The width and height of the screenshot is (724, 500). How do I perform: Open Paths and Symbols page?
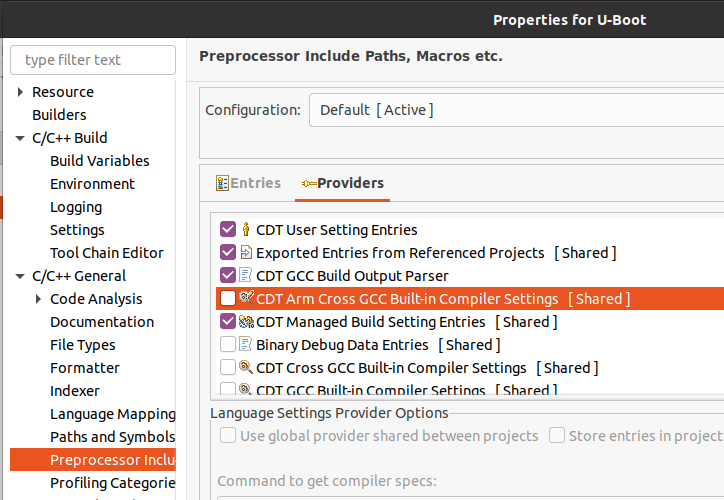click(113, 437)
